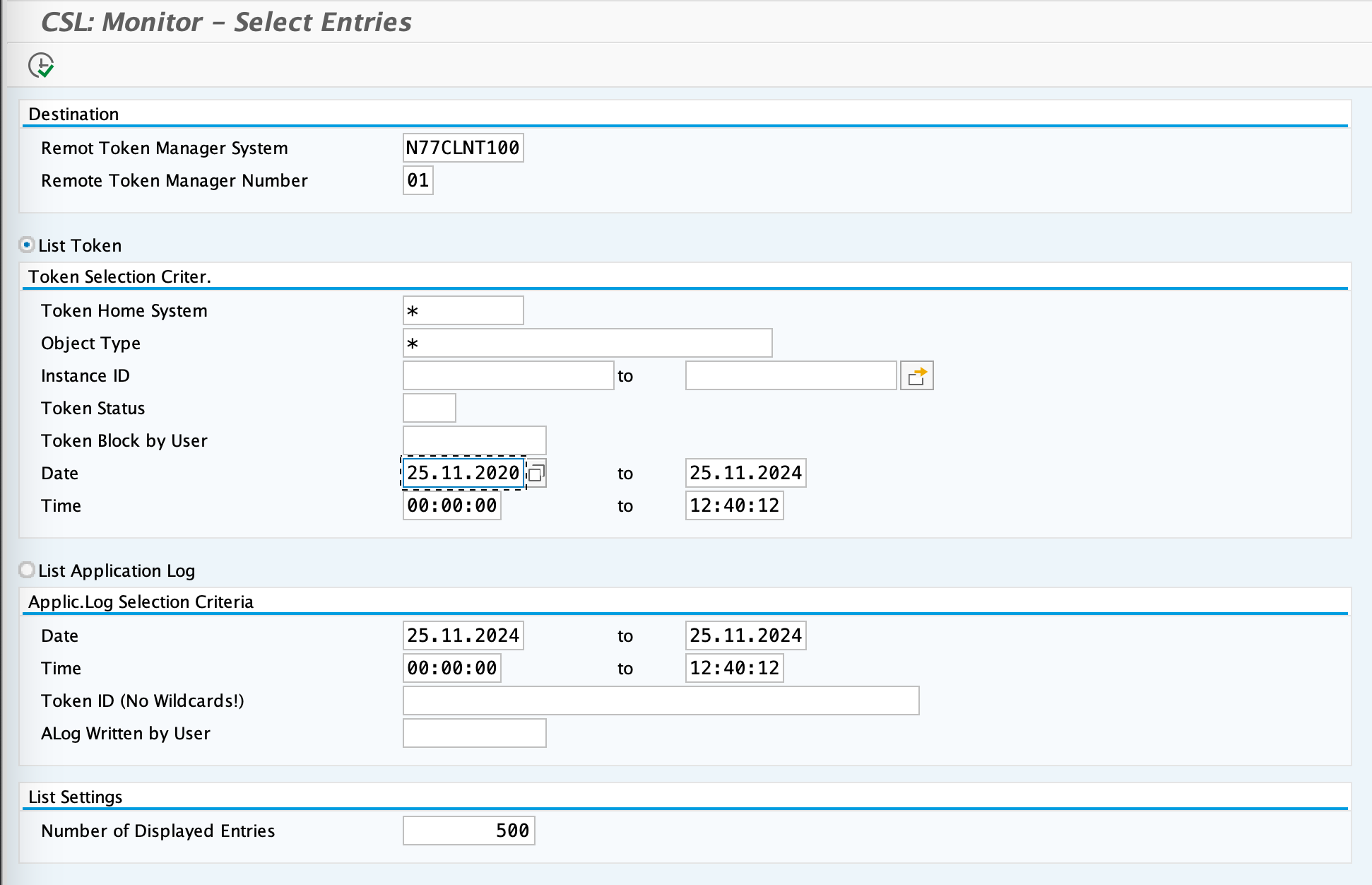Click the Token Home System wildcard field

(x=462, y=310)
